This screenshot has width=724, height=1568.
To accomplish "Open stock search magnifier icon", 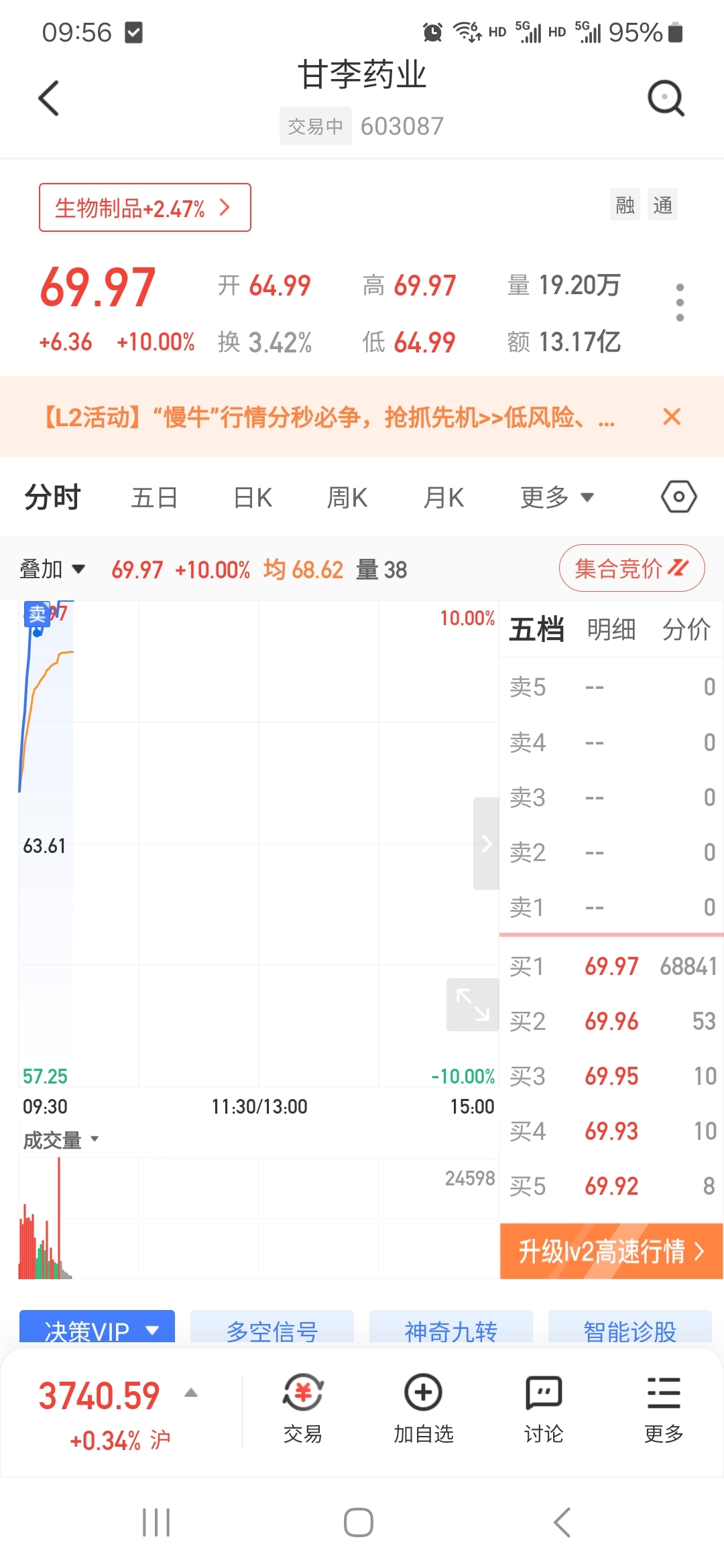I will point(666,99).
